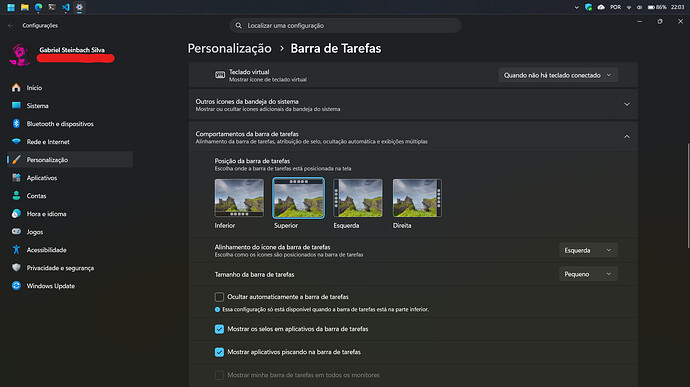The width and height of the screenshot is (690, 387).
Task: Select the Rede e Internet Wi-Fi icon
Action: [16, 142]
